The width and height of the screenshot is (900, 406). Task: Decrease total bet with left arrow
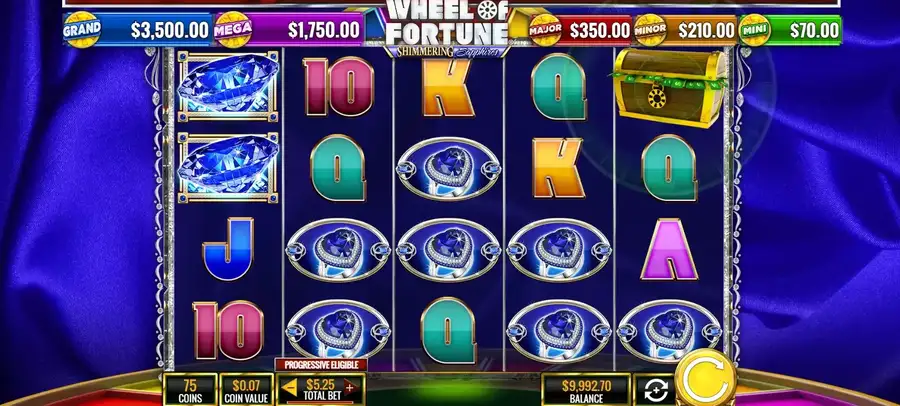click(290, 387)
